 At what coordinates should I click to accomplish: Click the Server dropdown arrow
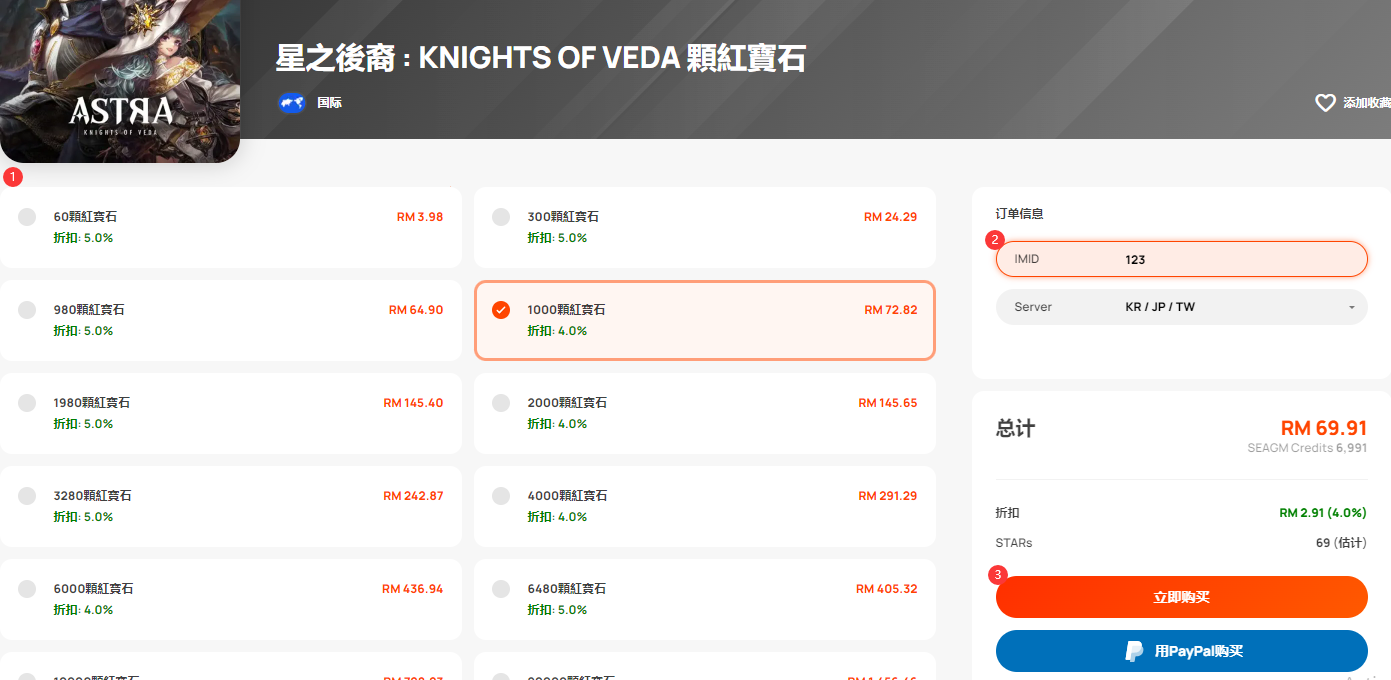[x=1352, y=308]
